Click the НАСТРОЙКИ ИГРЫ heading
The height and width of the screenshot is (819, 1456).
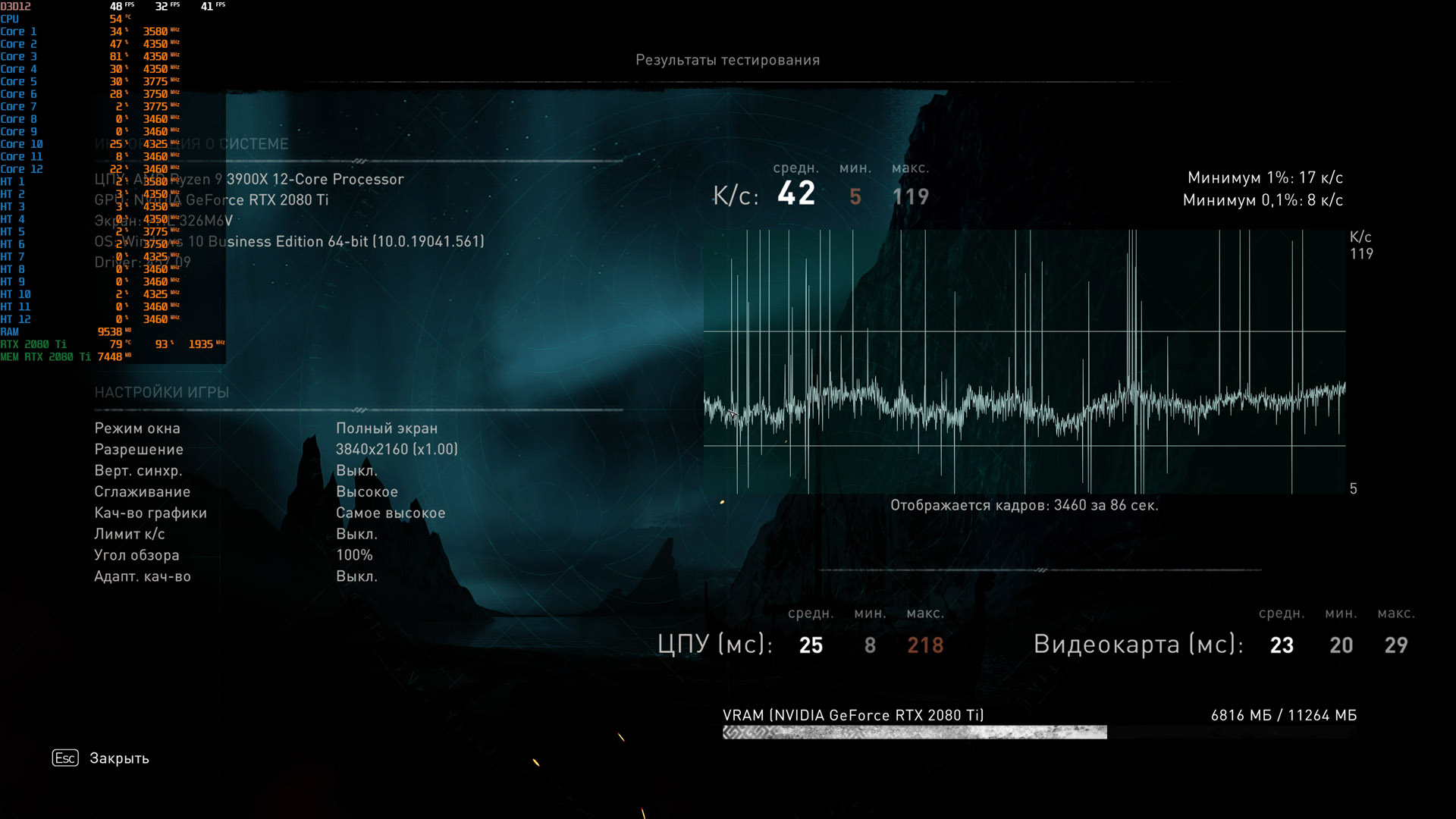click(162, 392)
